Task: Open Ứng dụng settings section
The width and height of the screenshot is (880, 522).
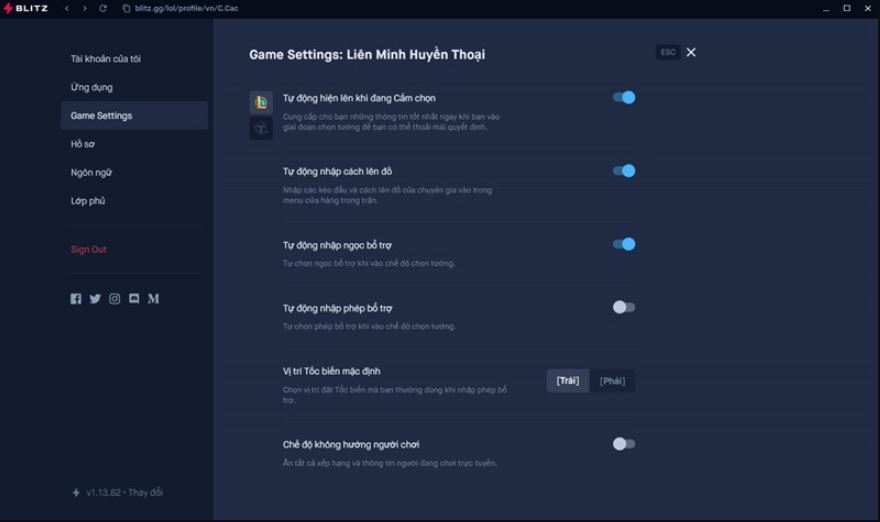Action: (x=91, y=88)
